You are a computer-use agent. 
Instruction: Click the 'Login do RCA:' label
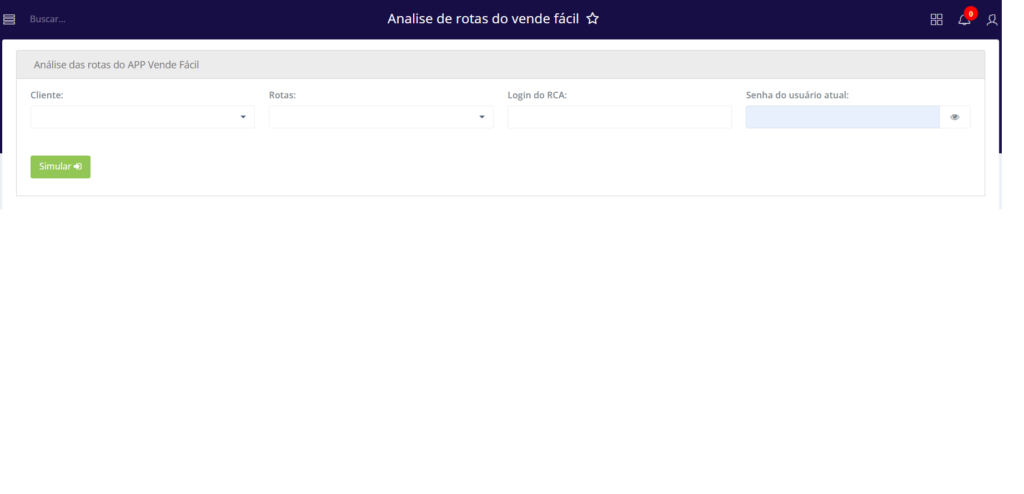click(537, 95)
